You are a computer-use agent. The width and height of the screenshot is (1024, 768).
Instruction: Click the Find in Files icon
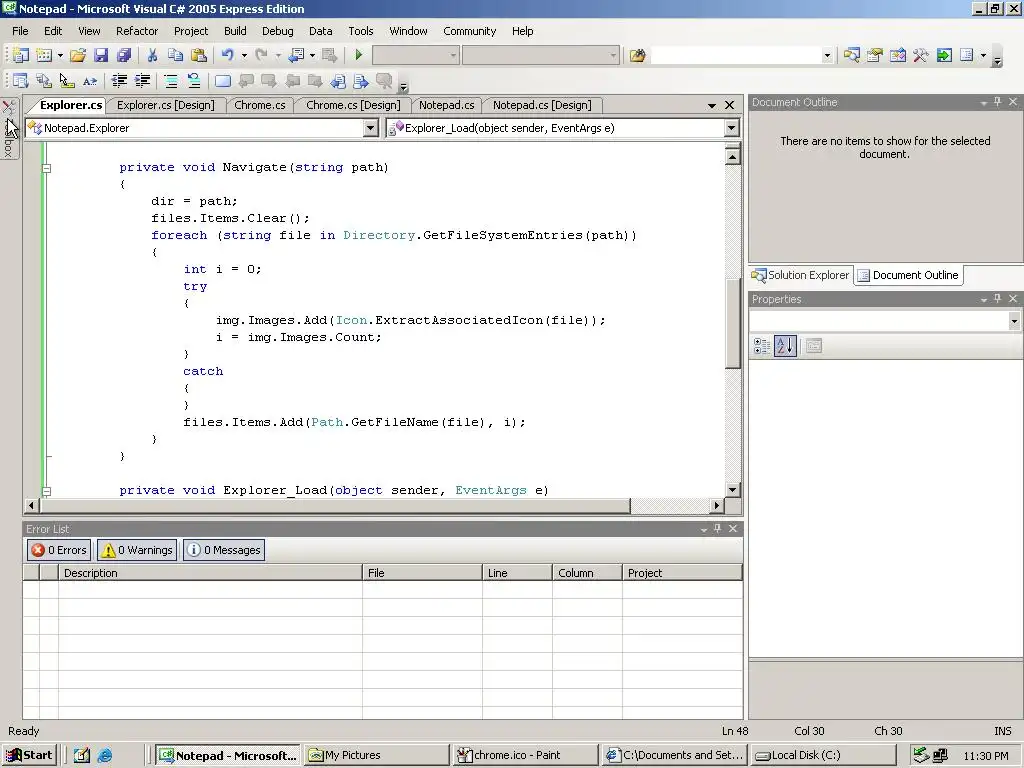(637, 56)
